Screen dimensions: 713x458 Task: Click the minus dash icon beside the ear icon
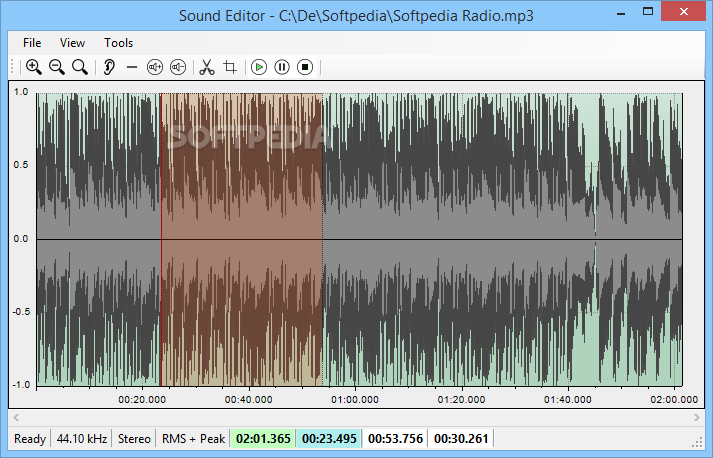[x=132, y=67]
